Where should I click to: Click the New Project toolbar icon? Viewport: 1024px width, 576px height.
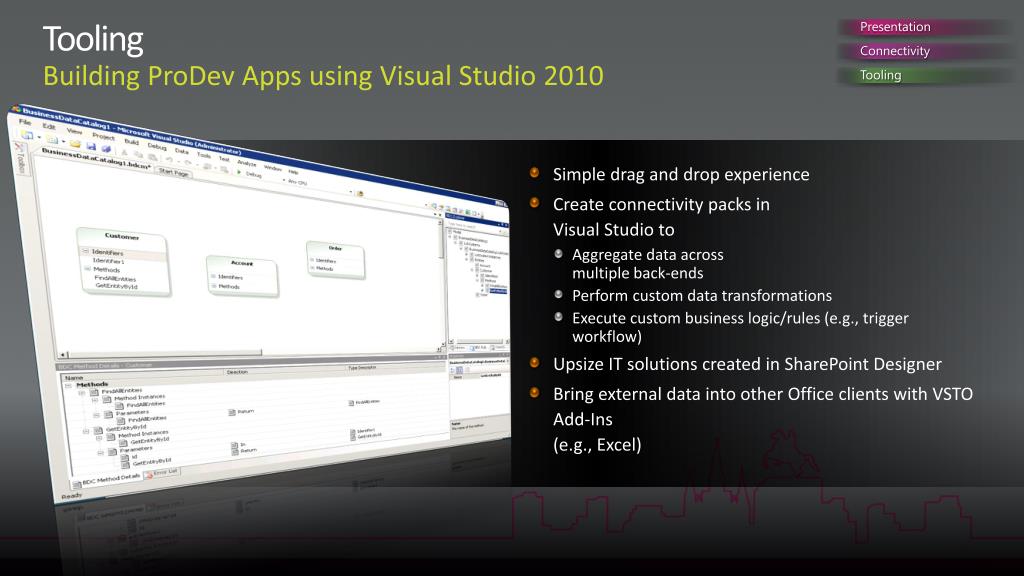pos(27,135)
